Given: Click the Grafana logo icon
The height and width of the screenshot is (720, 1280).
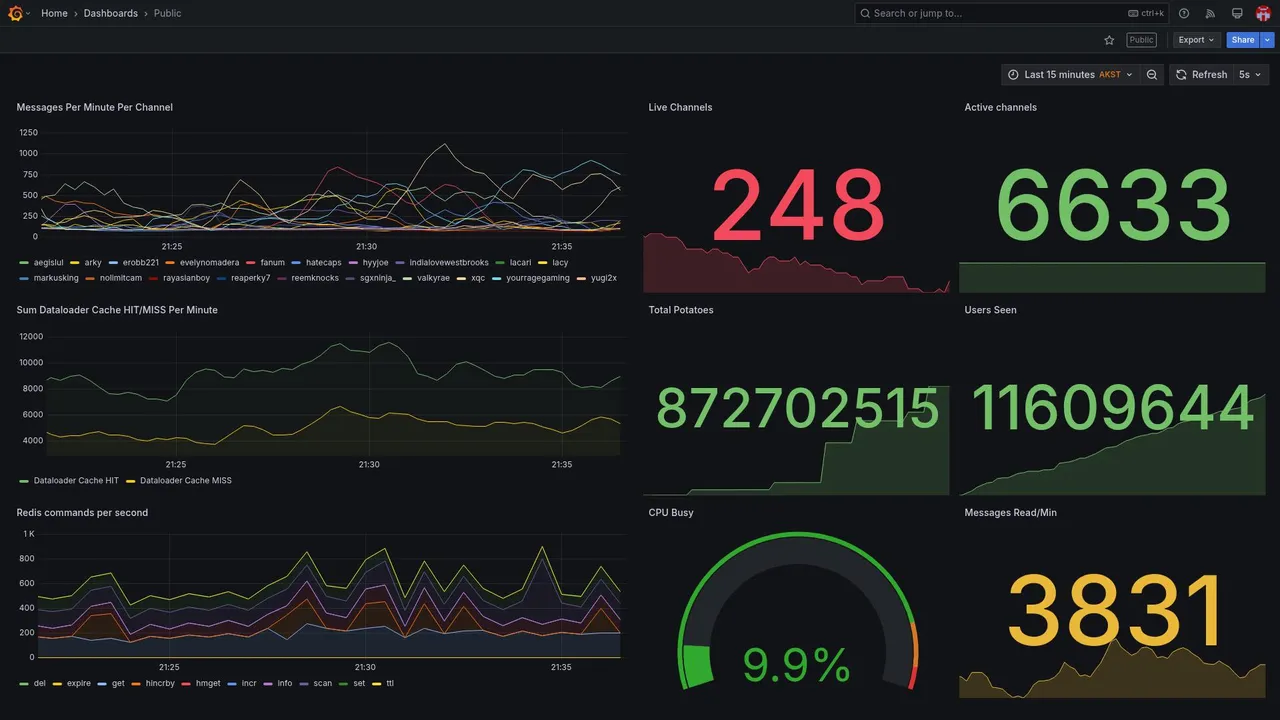Looking at the screenshot, I should click(16, 13).
